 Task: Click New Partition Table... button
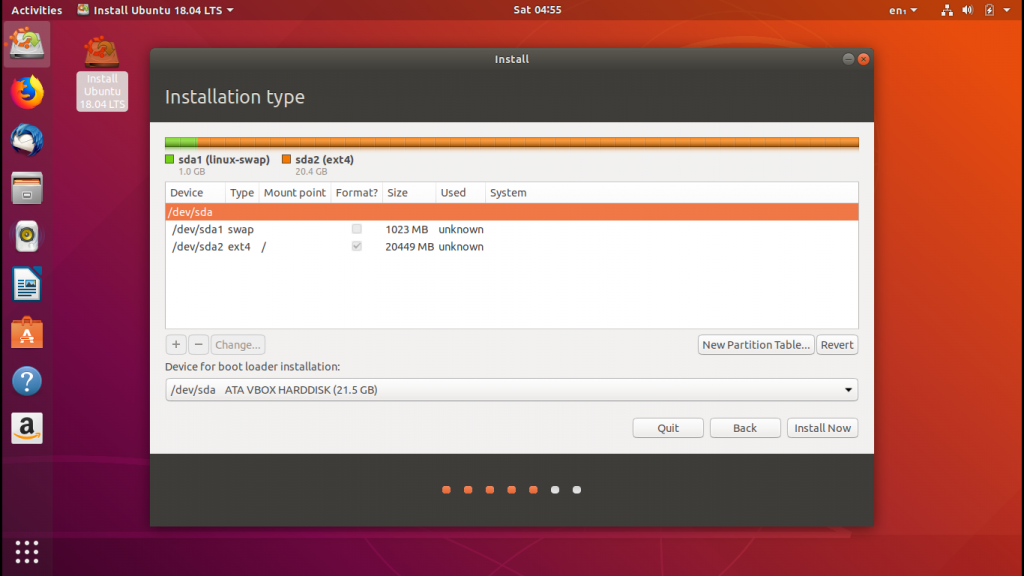(756, 344)
